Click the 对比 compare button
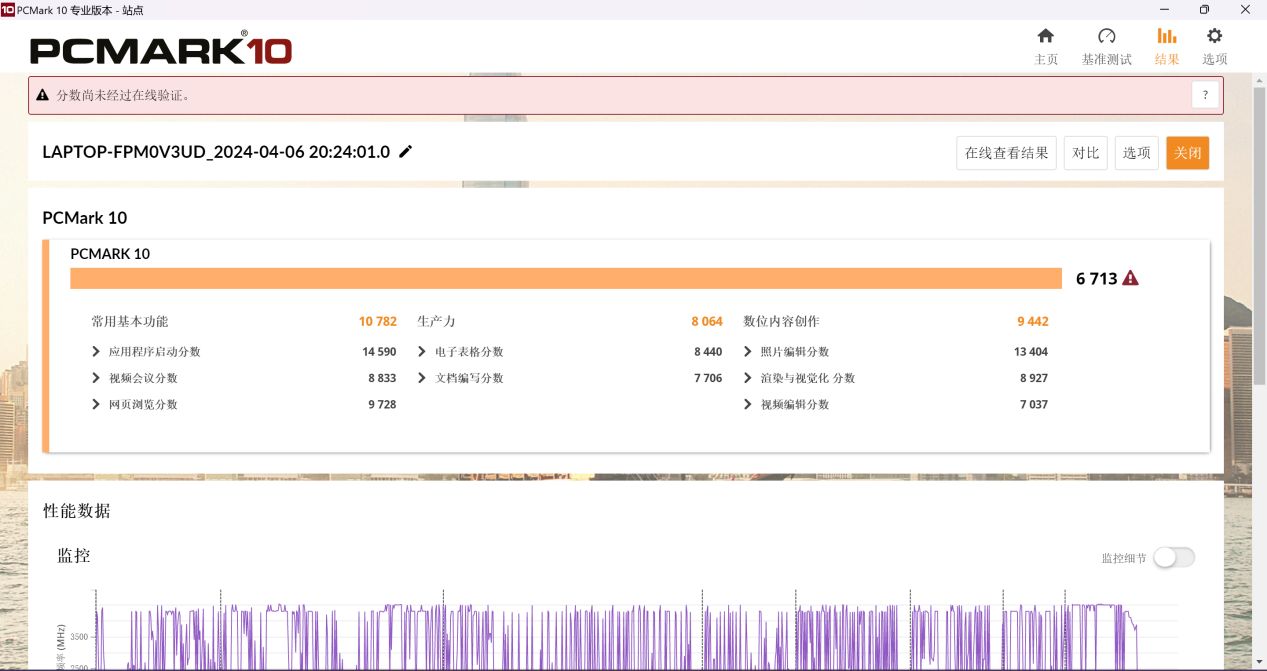The image size is (1267, 671). pos(1085,153)
